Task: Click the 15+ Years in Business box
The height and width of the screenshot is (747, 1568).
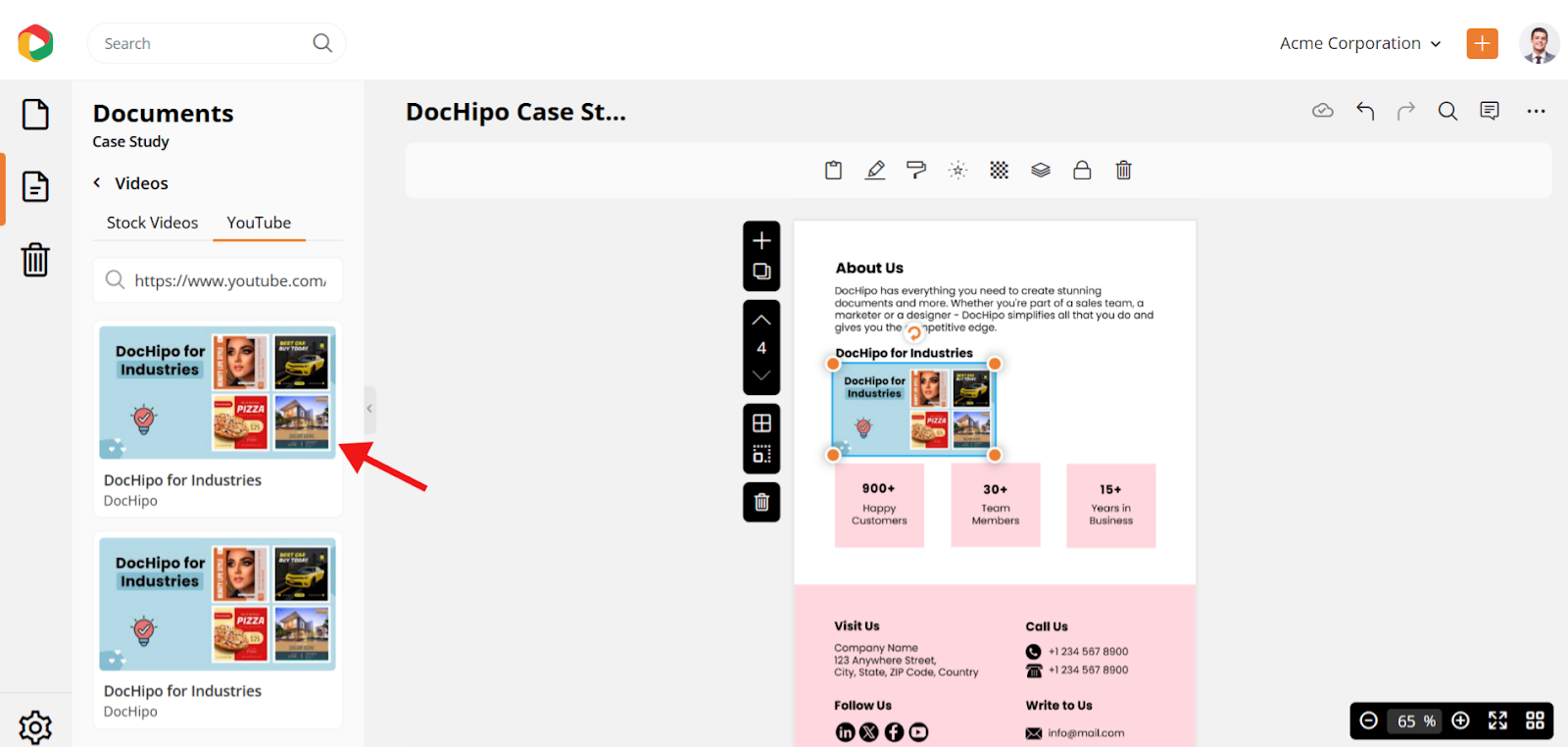Action: click(1110, 505)
